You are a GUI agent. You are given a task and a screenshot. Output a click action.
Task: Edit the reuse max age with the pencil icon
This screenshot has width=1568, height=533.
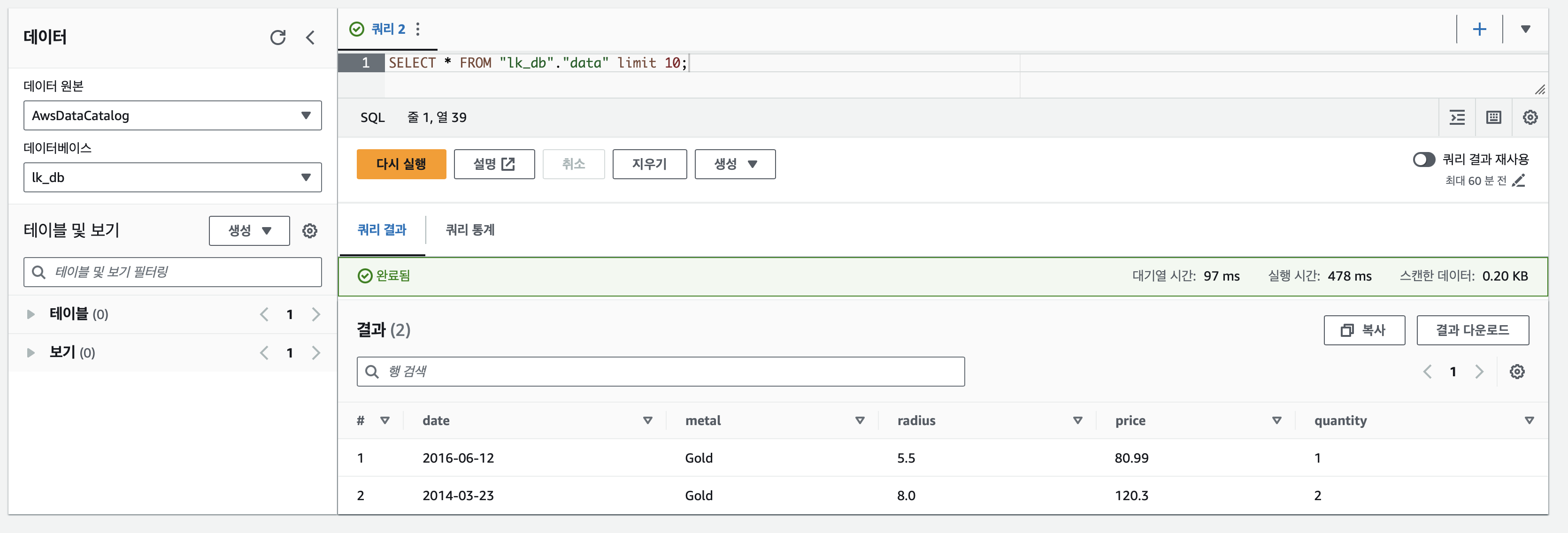(1519, 181)
